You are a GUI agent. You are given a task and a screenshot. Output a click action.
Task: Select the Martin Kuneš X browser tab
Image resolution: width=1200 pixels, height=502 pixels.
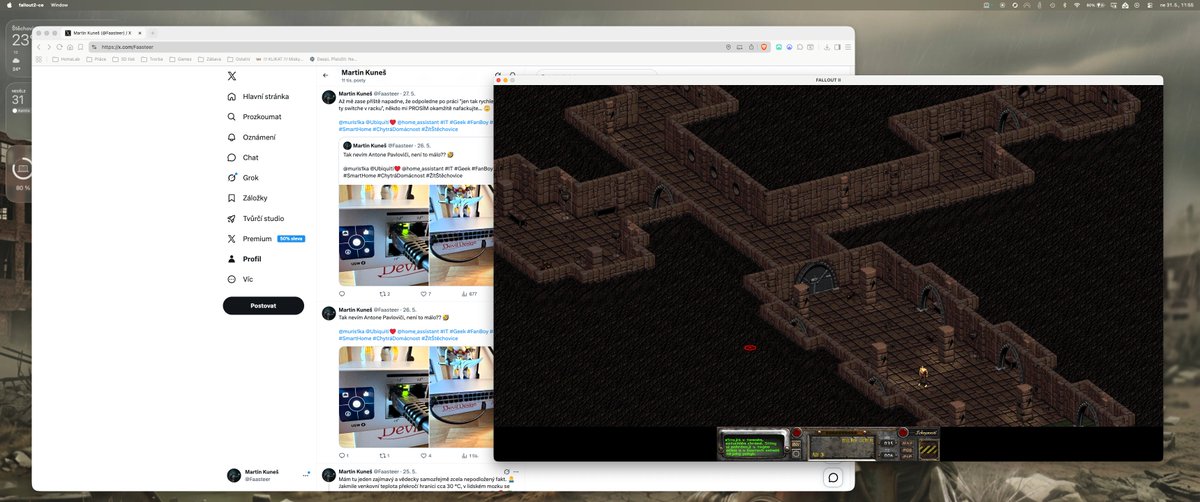pyautogui.click(x=102, y=33)
